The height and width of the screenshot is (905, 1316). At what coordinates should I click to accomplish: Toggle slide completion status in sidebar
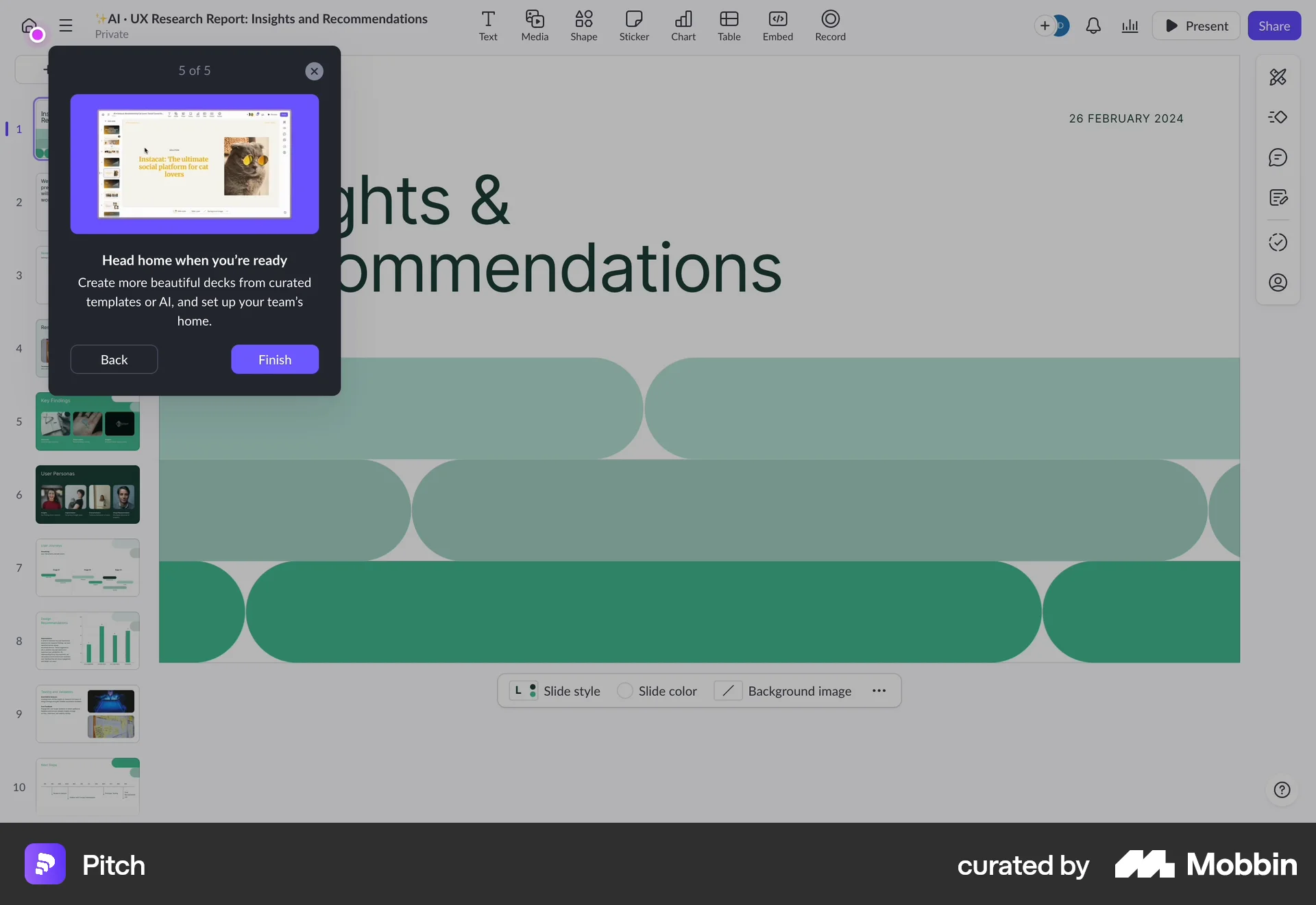pyautogui.click(x=1278, y=242)
